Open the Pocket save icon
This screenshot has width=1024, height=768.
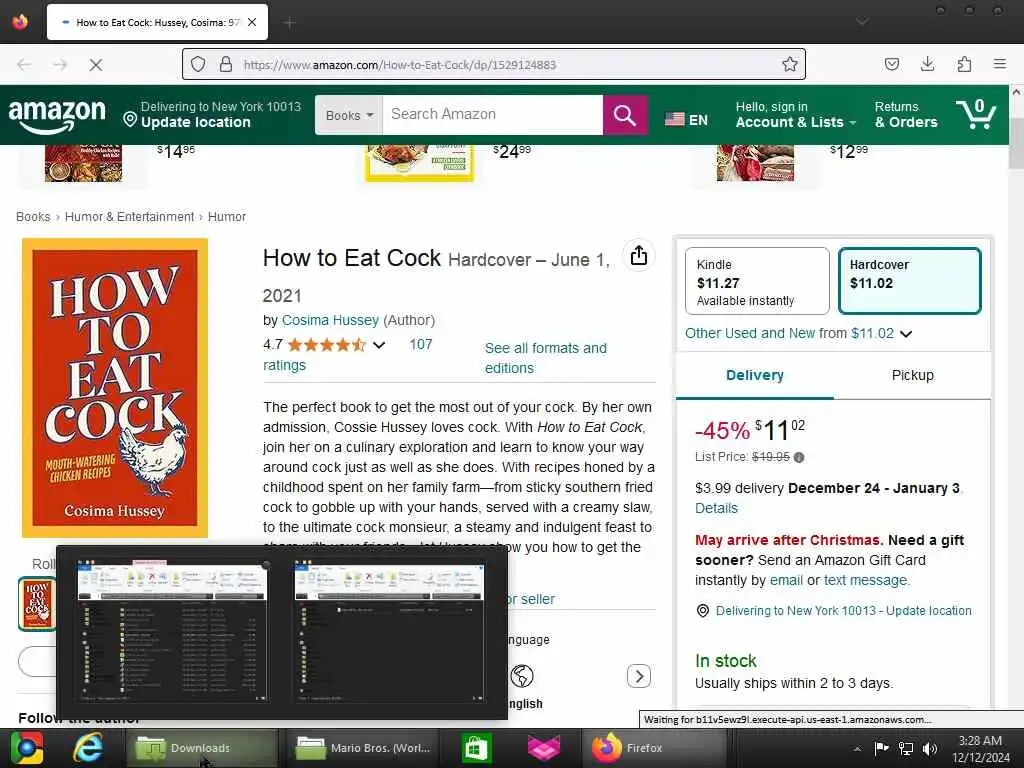coord(891,64)
